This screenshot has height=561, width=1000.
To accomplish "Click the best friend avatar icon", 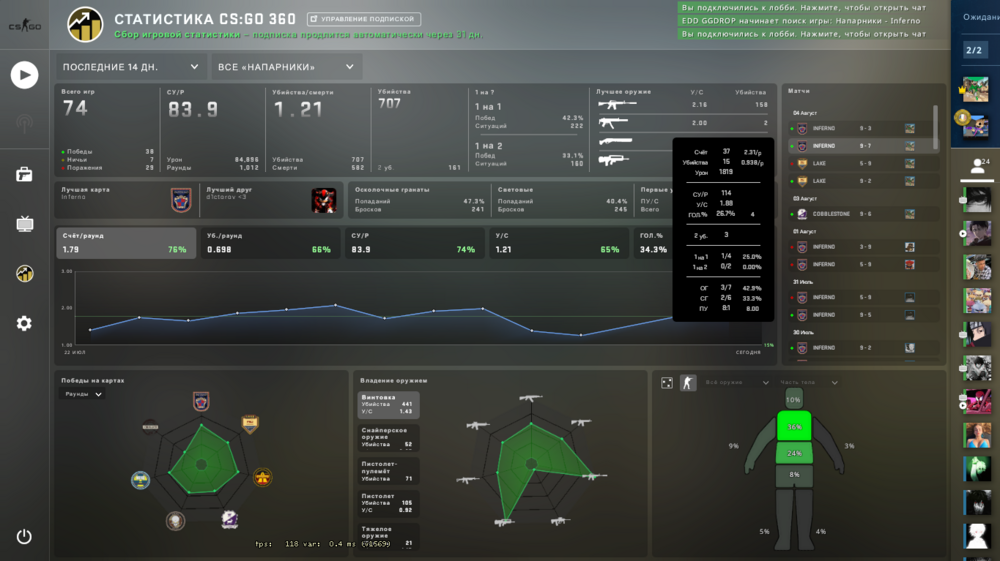I will [x=323, y=200].
